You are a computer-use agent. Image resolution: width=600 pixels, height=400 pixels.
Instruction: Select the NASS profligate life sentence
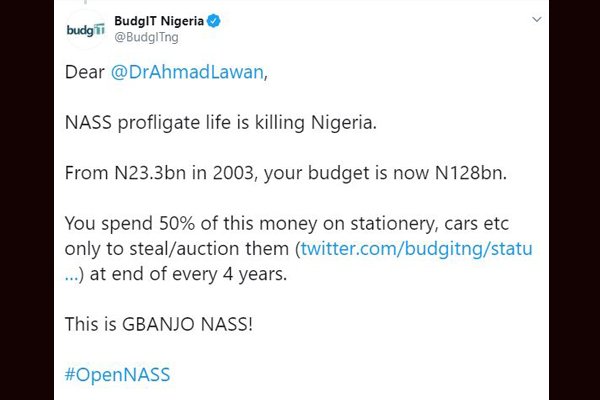(221, 123)
